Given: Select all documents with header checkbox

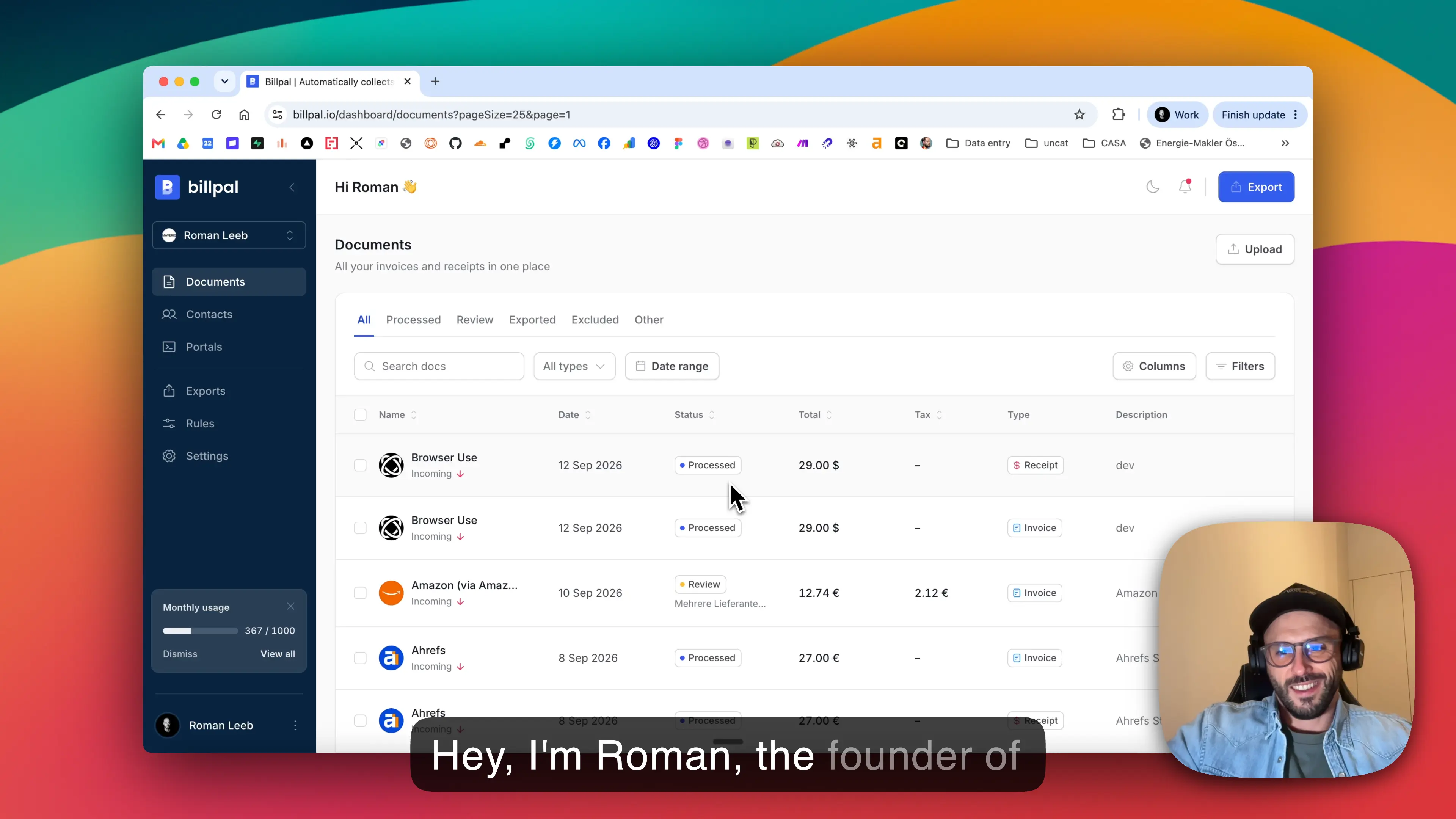Looking at the screenshot, I should click(x=360, y=415).
